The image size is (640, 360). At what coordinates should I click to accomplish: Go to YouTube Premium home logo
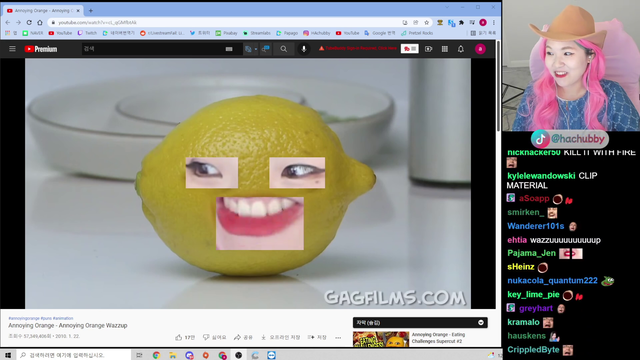(40, 49)
